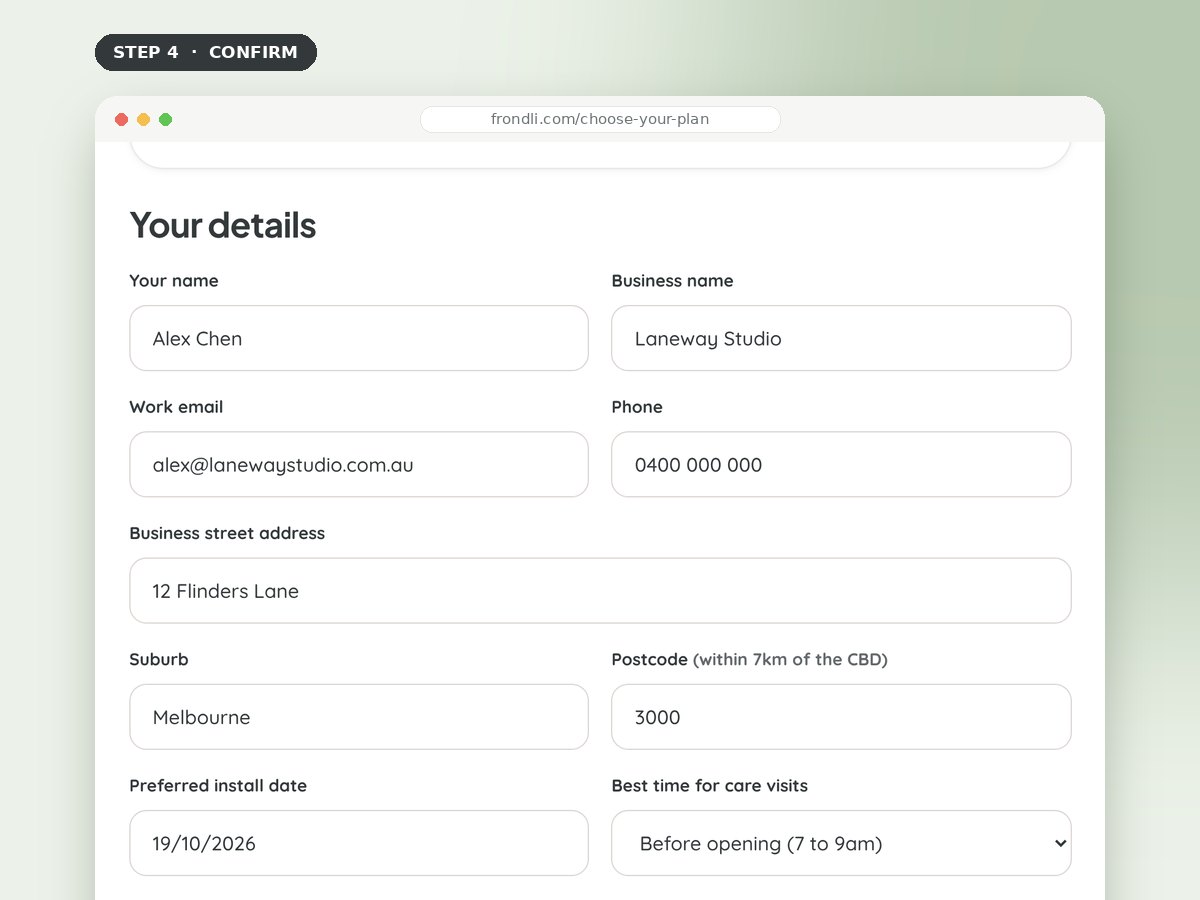Click the Your name label
Viewport: 1200px width, 900px height.
point(174,281)
